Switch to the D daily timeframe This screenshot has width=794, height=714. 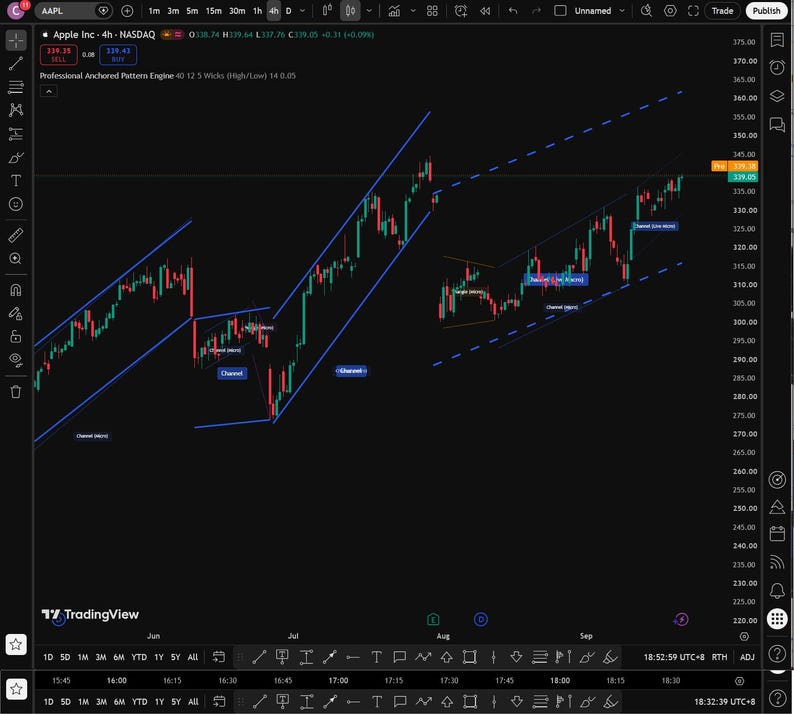pos(289,11)
